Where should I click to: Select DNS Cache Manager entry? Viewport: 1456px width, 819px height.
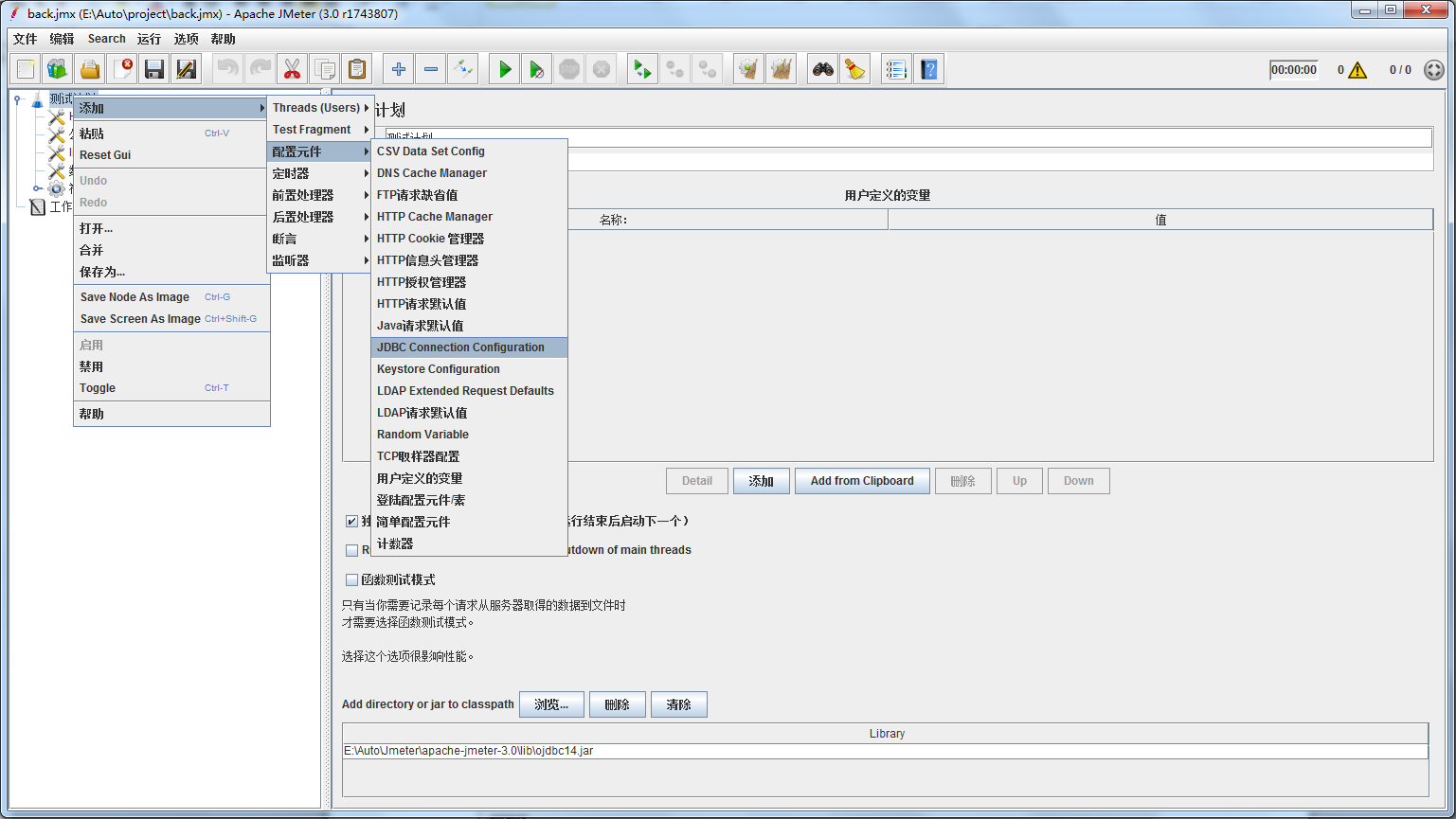[470, 173]
